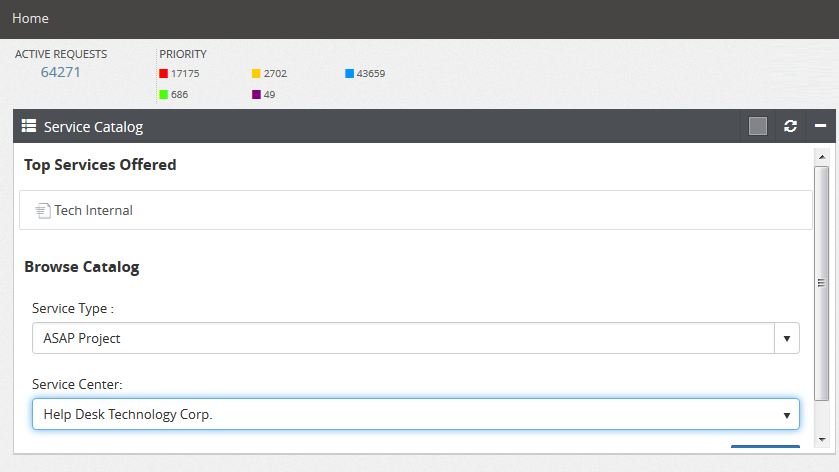Click the ASAP Project service type field

coord(400,338)
